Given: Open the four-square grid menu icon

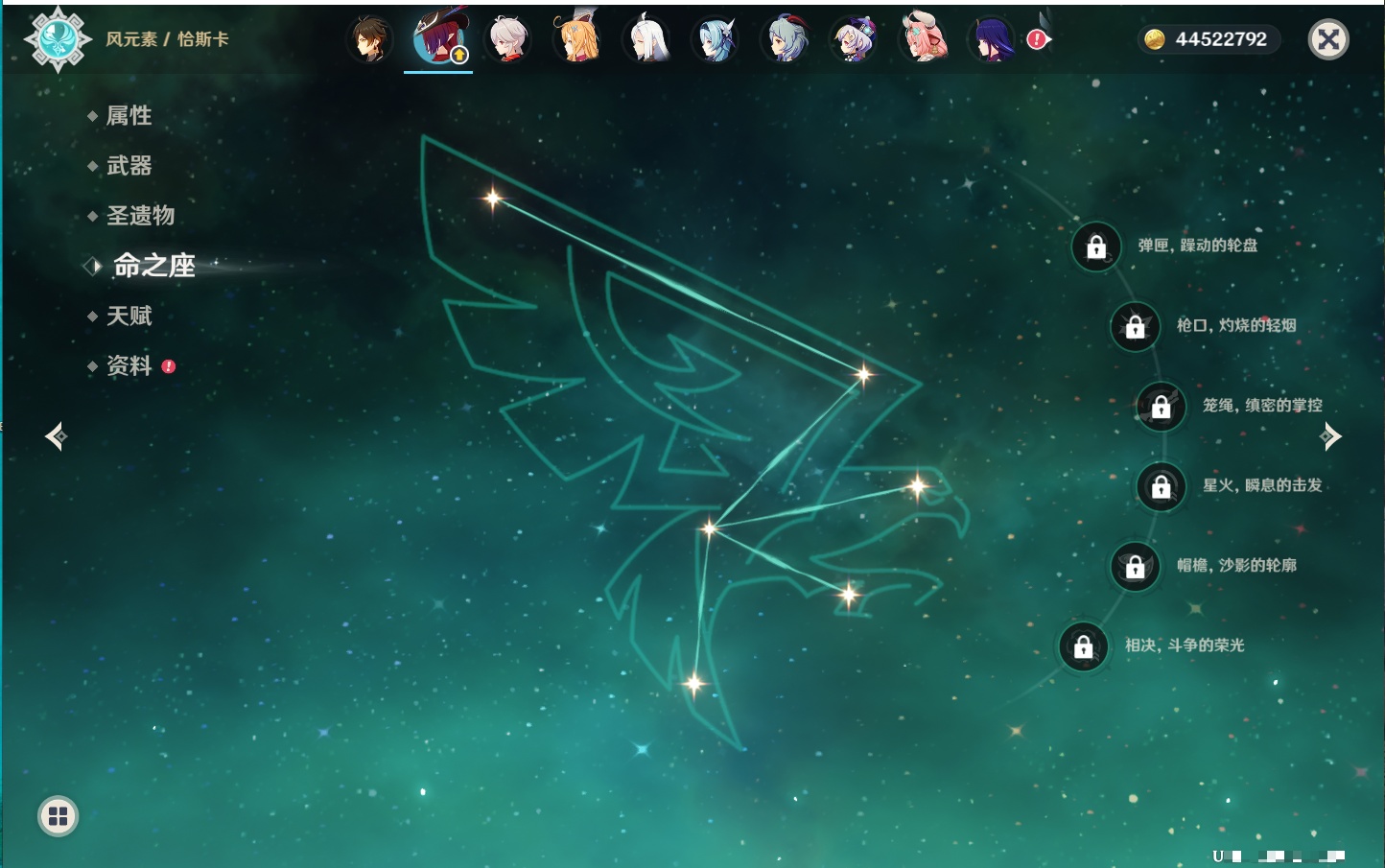Looking at the screenshot, I should click(x=58, y=816).
